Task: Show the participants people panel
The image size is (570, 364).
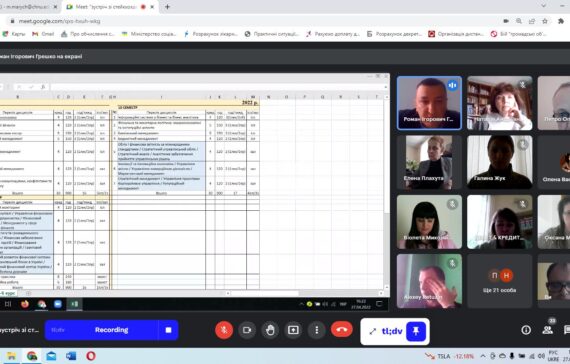Action: tap(547, 330)
